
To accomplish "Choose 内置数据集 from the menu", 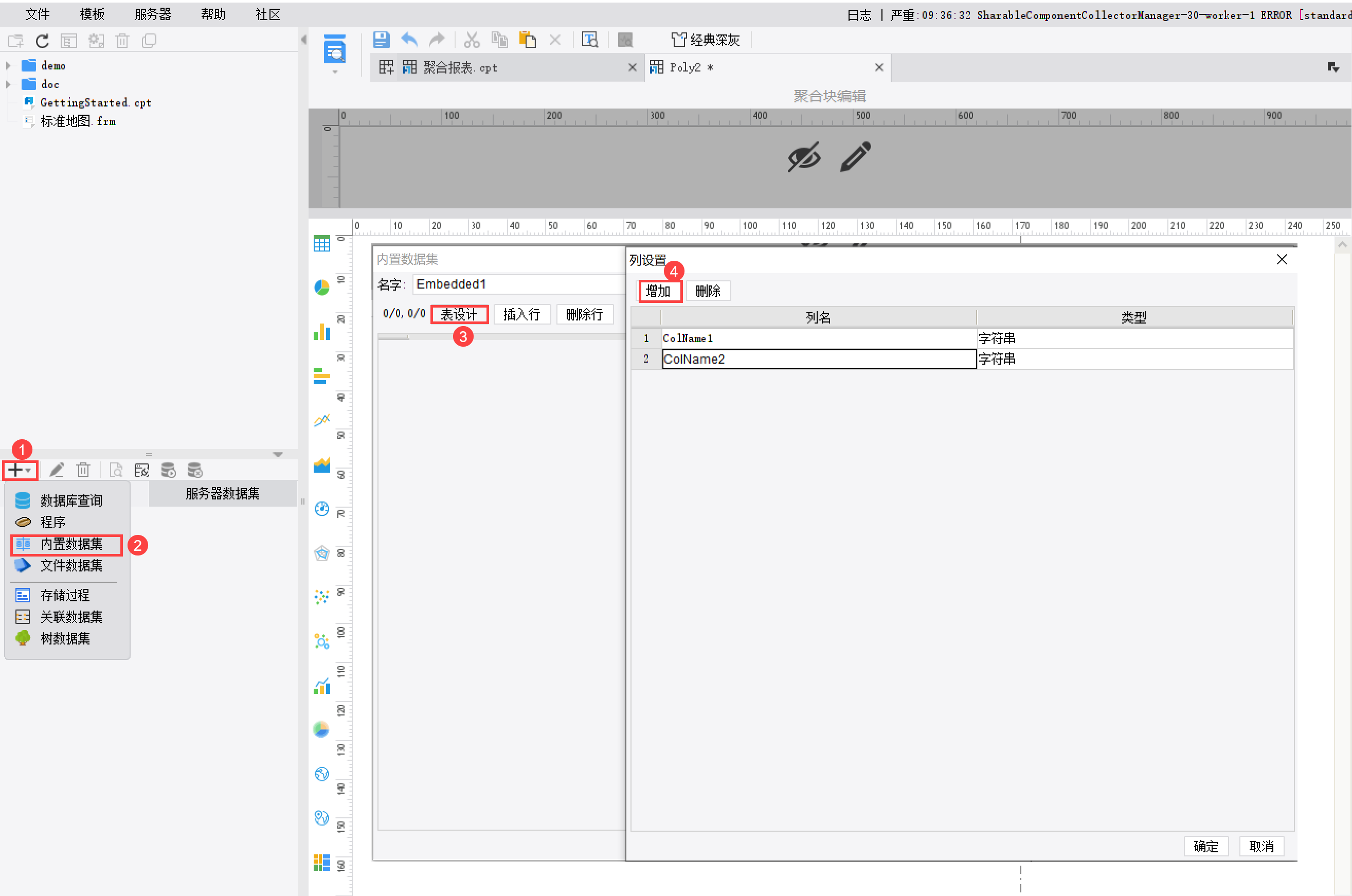I will 71,544.
